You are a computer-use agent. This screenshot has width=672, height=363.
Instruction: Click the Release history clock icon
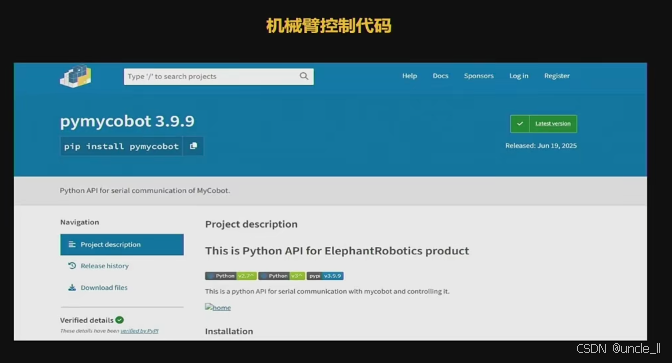coord(72,266)
